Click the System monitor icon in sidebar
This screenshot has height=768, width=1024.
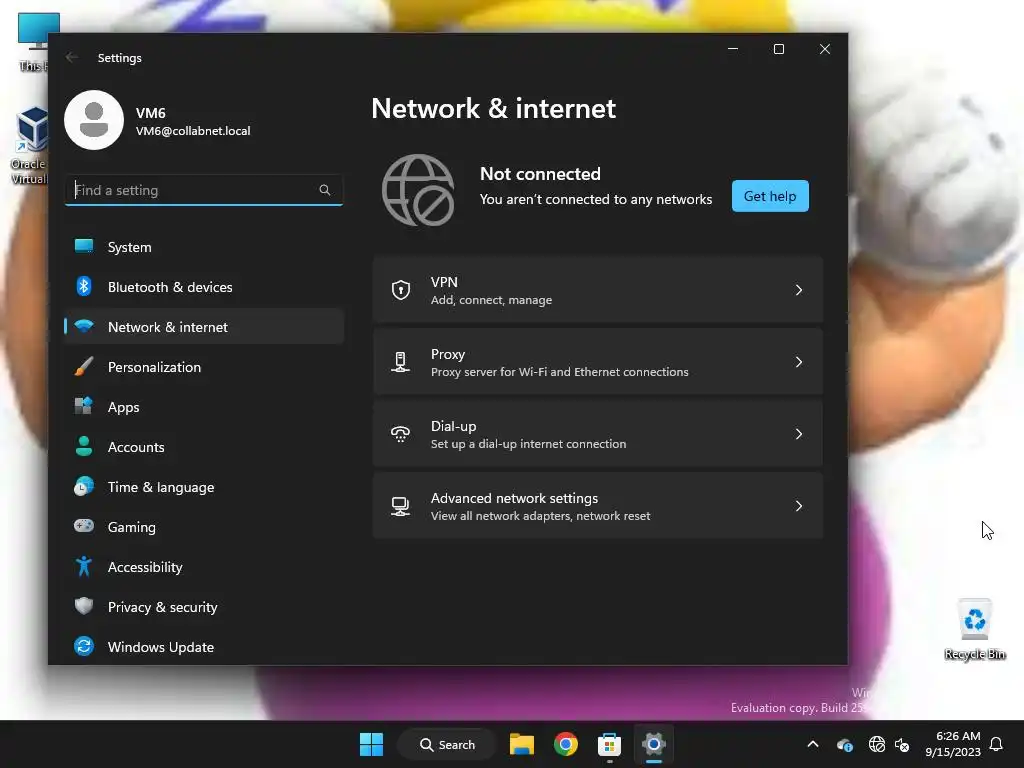pos(84,246)
